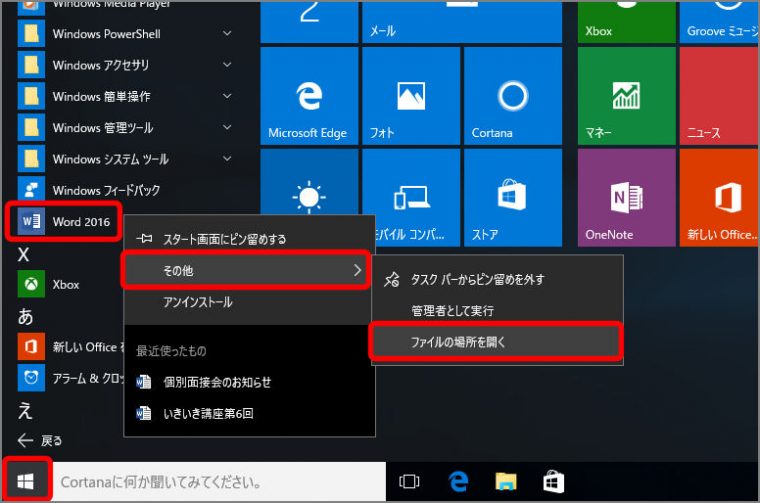Open the Groove ミュージック tile

(x=720, y=22)
